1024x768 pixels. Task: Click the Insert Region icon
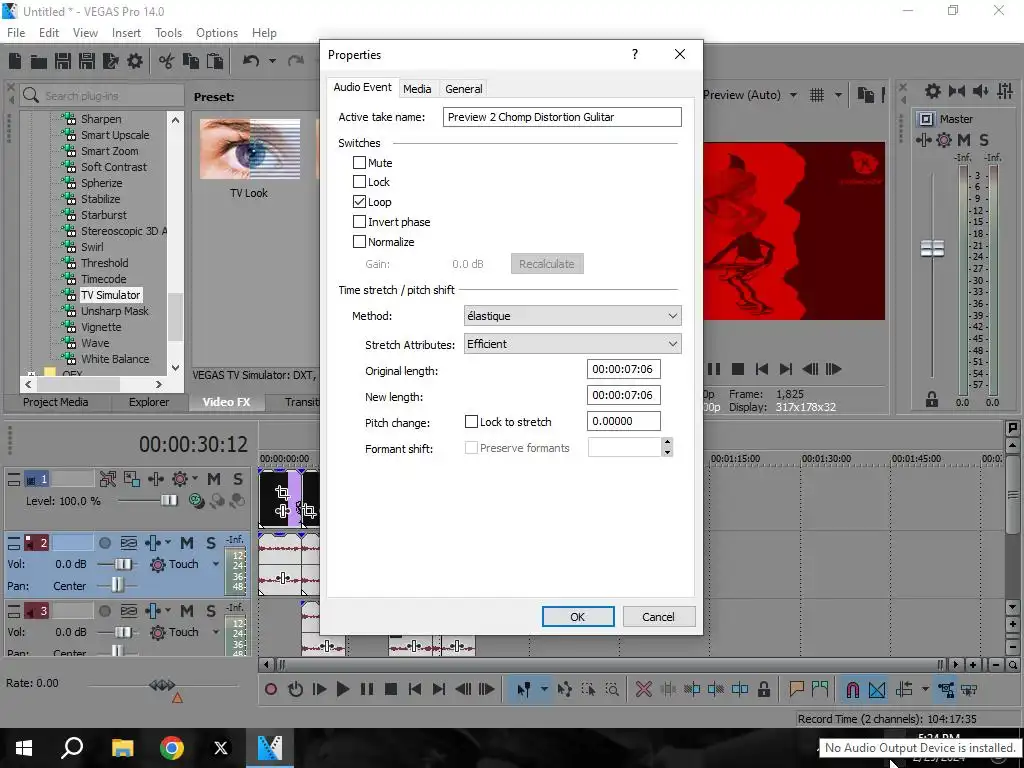820,689
